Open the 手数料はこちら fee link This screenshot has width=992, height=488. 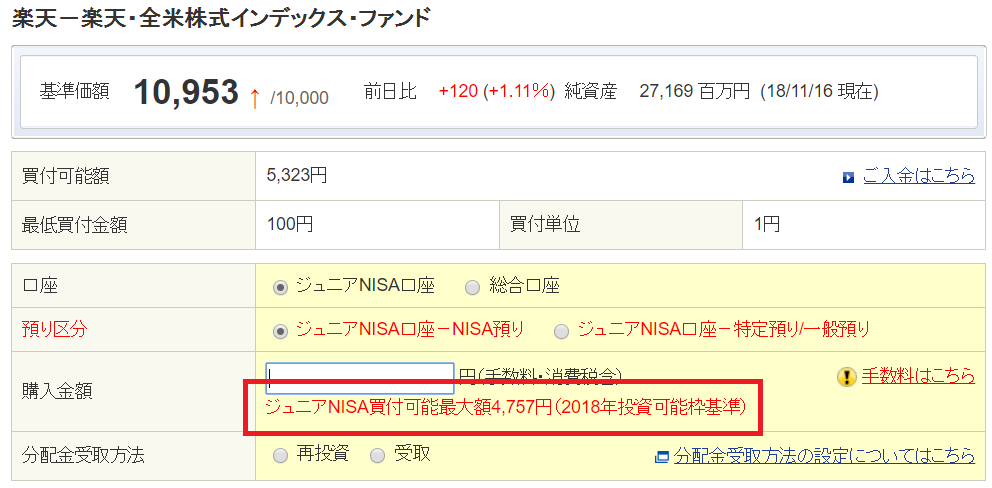pos(918,376)
